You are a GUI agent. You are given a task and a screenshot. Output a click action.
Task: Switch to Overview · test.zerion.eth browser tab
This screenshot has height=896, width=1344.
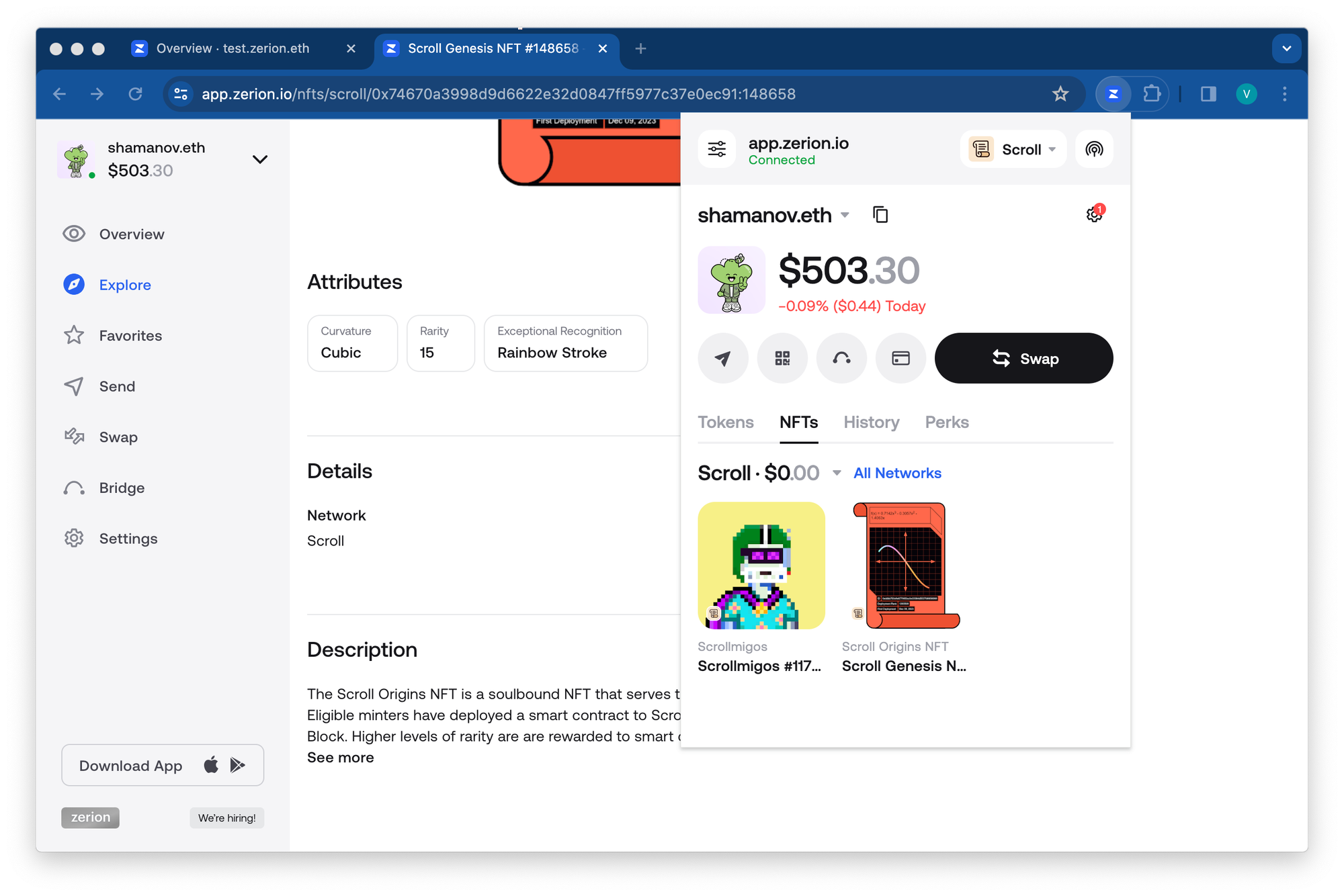[x=233, y=48]
